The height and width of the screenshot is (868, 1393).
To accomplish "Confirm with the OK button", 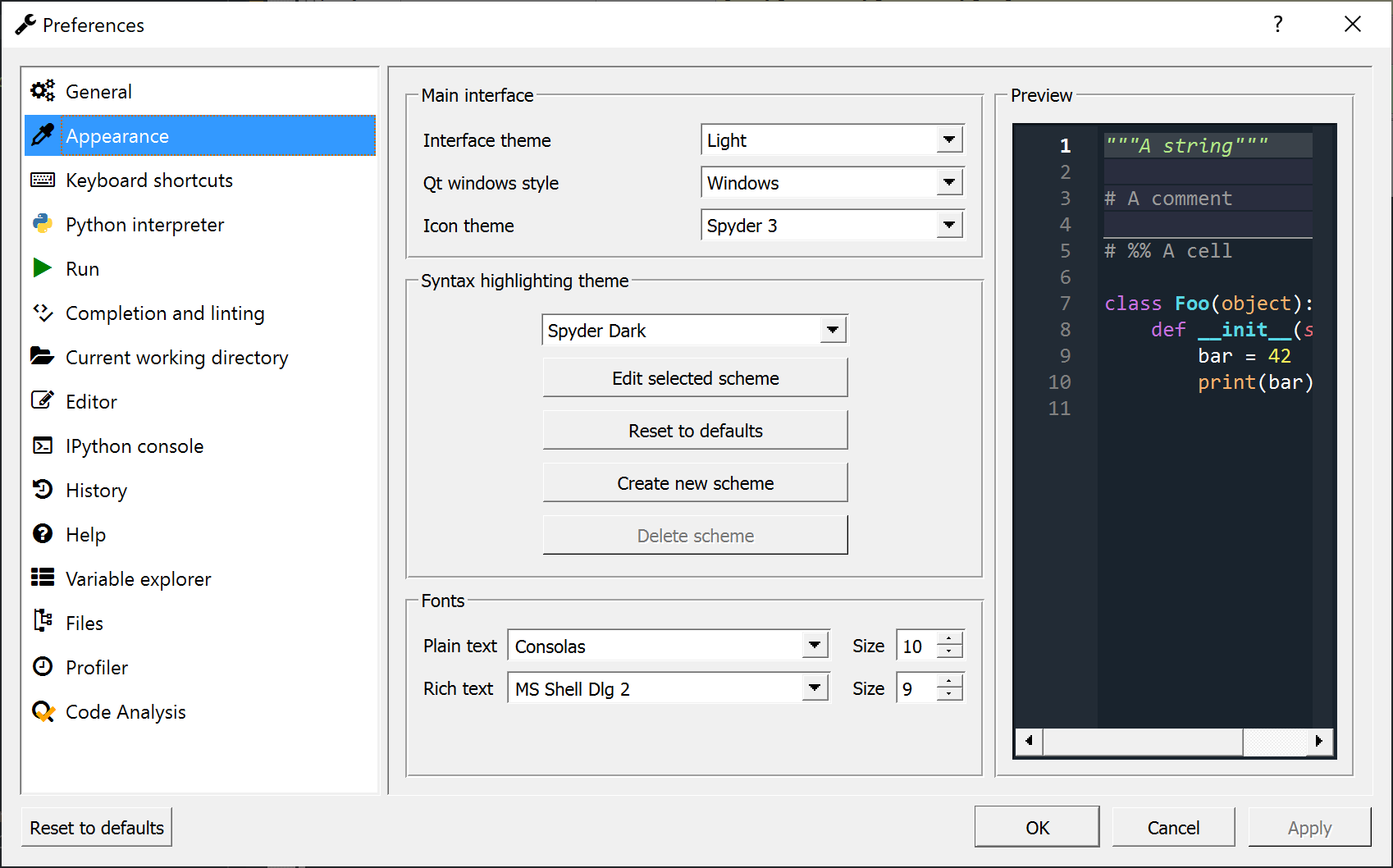I will coord(1037,827).
